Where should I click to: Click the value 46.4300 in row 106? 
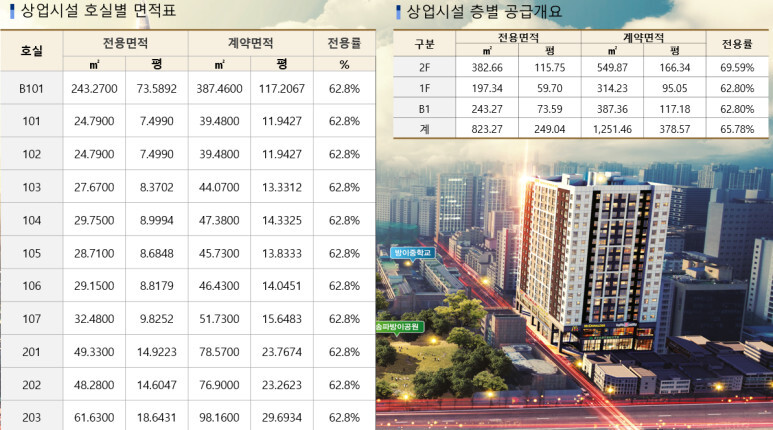coord(219,286)
